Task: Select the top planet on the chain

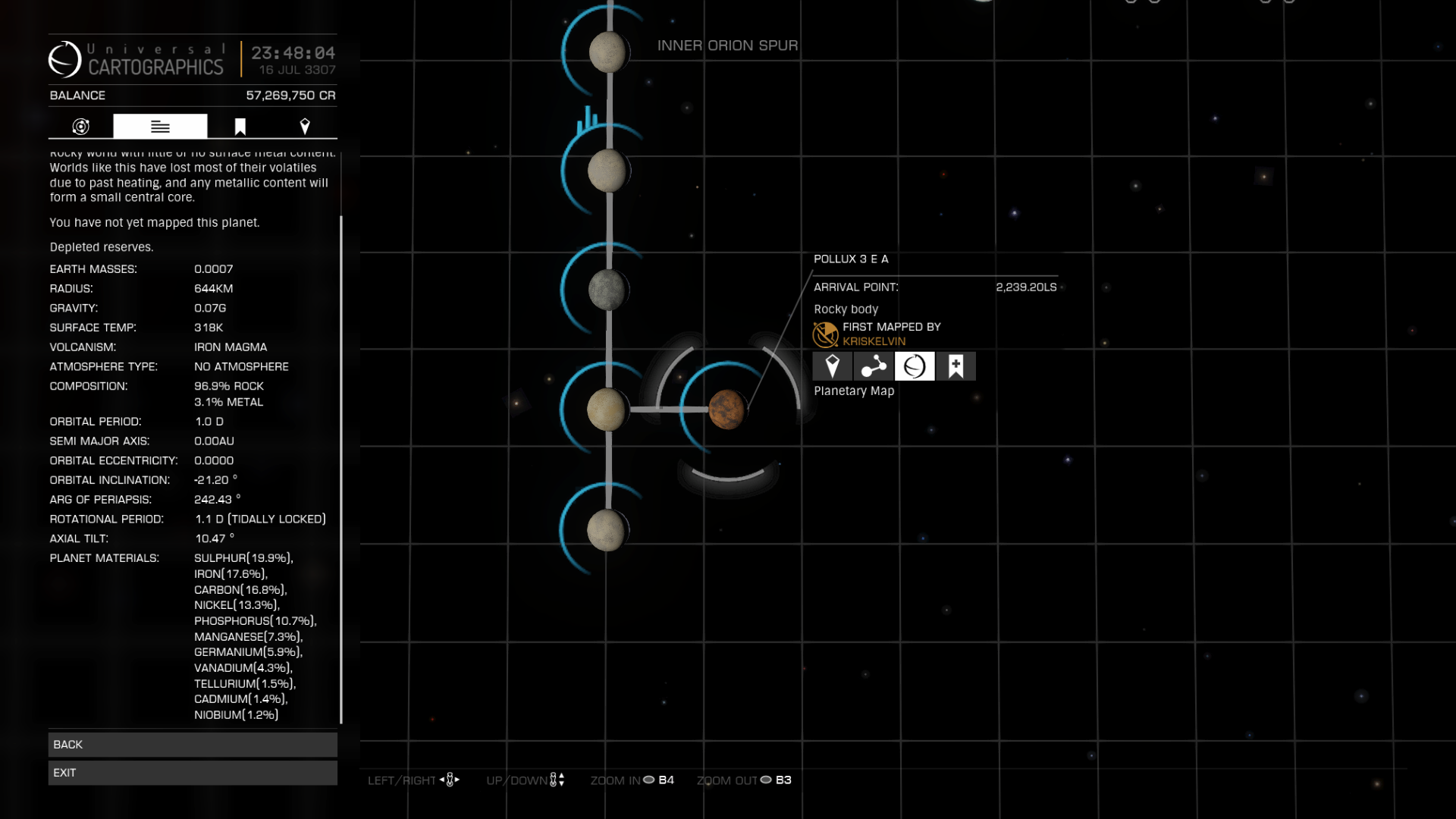Action: tap(607, 52)
